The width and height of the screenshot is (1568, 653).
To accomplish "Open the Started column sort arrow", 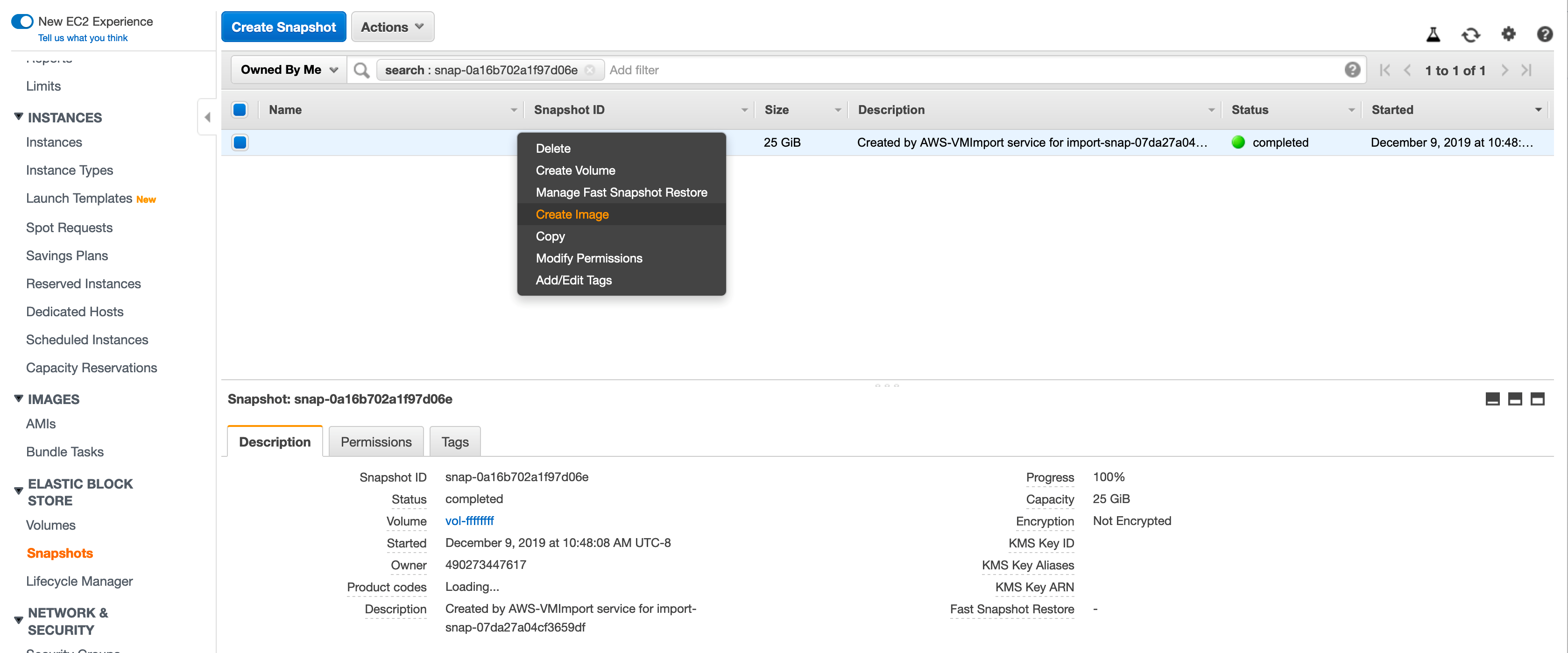I will [x=1538, y=110].
